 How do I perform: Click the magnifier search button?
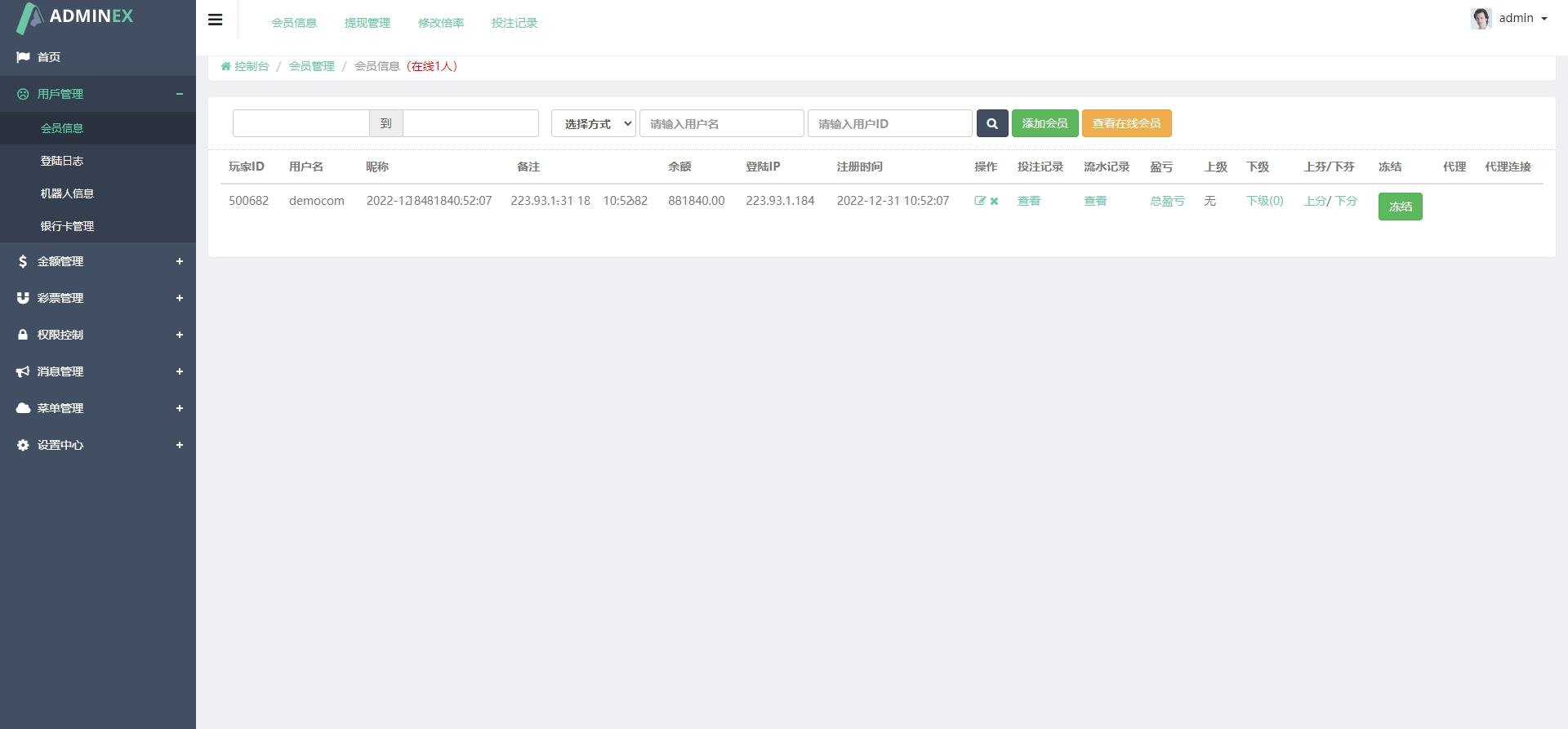point(992,123)
